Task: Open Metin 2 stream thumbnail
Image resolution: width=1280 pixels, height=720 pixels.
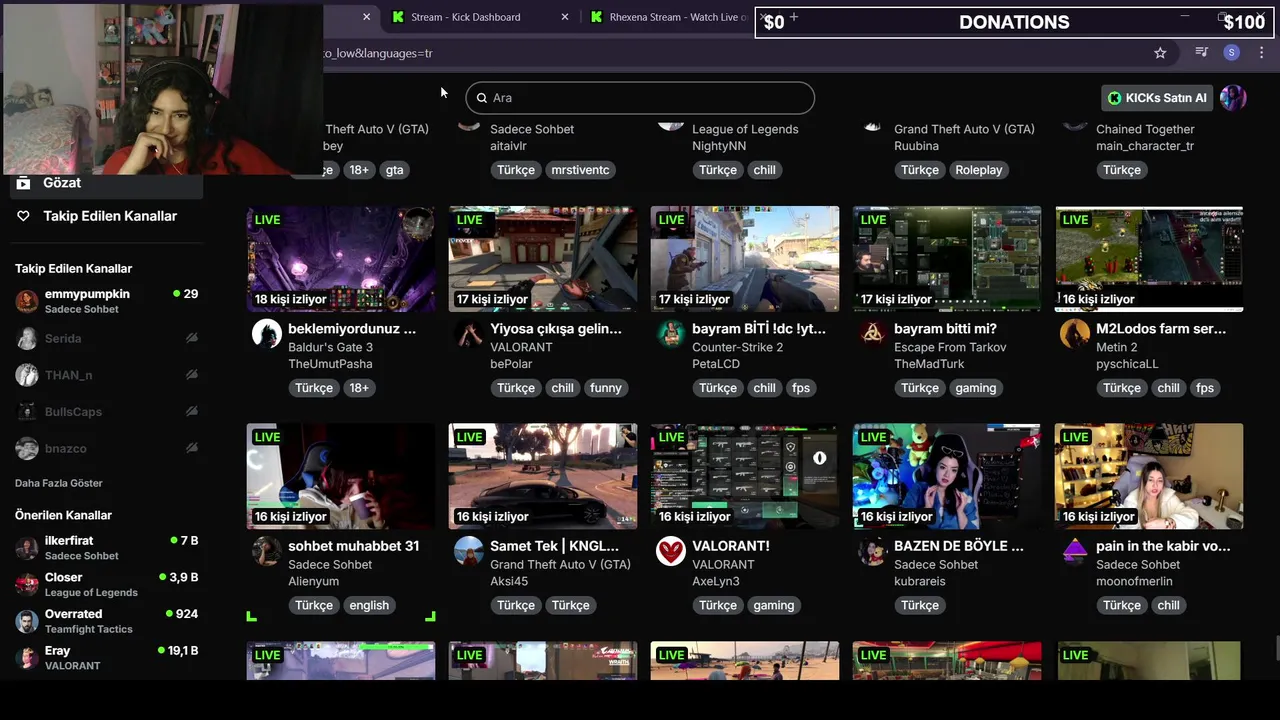Action: coord(1149,259)
